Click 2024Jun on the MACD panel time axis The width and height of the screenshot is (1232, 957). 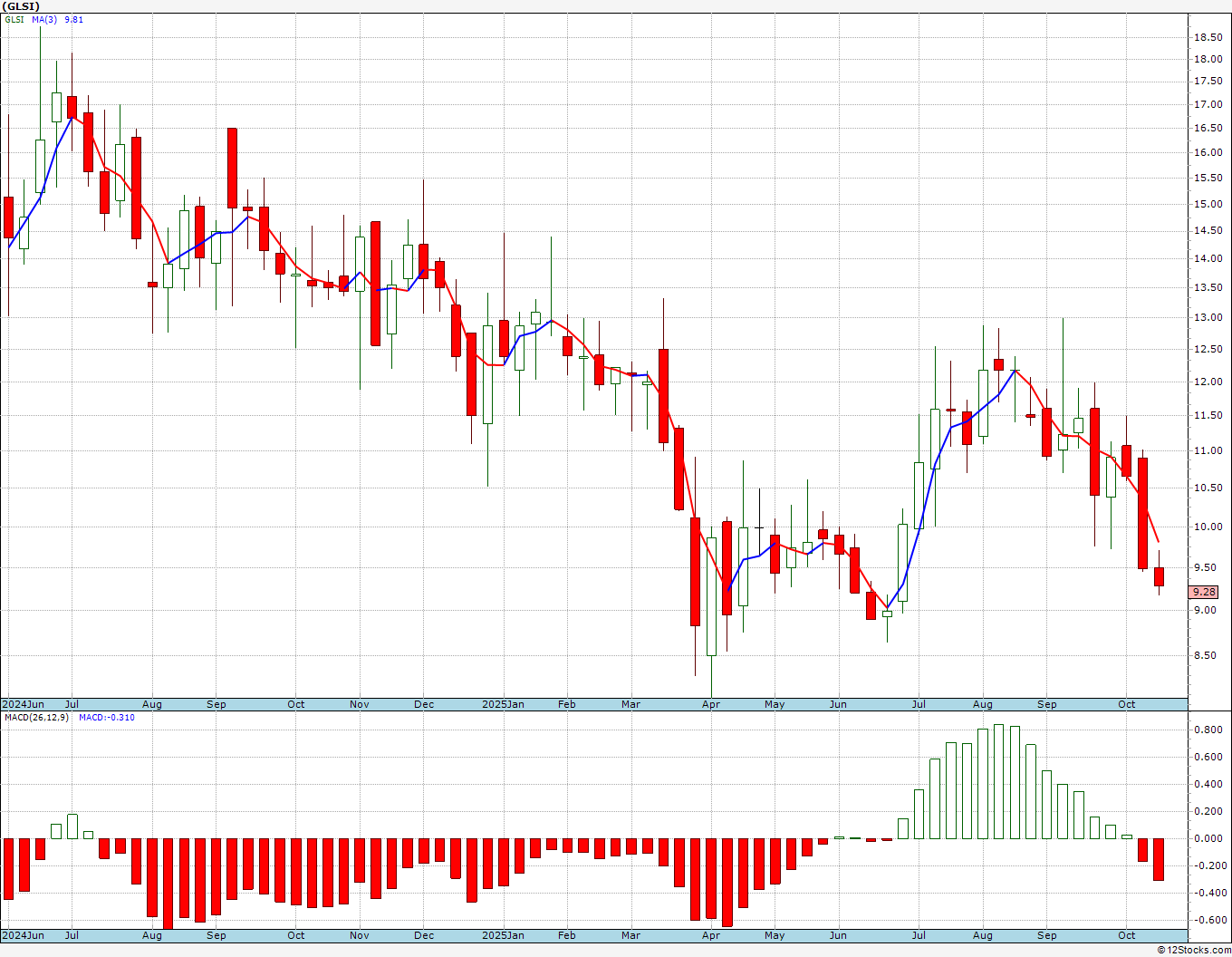(23, 935)
